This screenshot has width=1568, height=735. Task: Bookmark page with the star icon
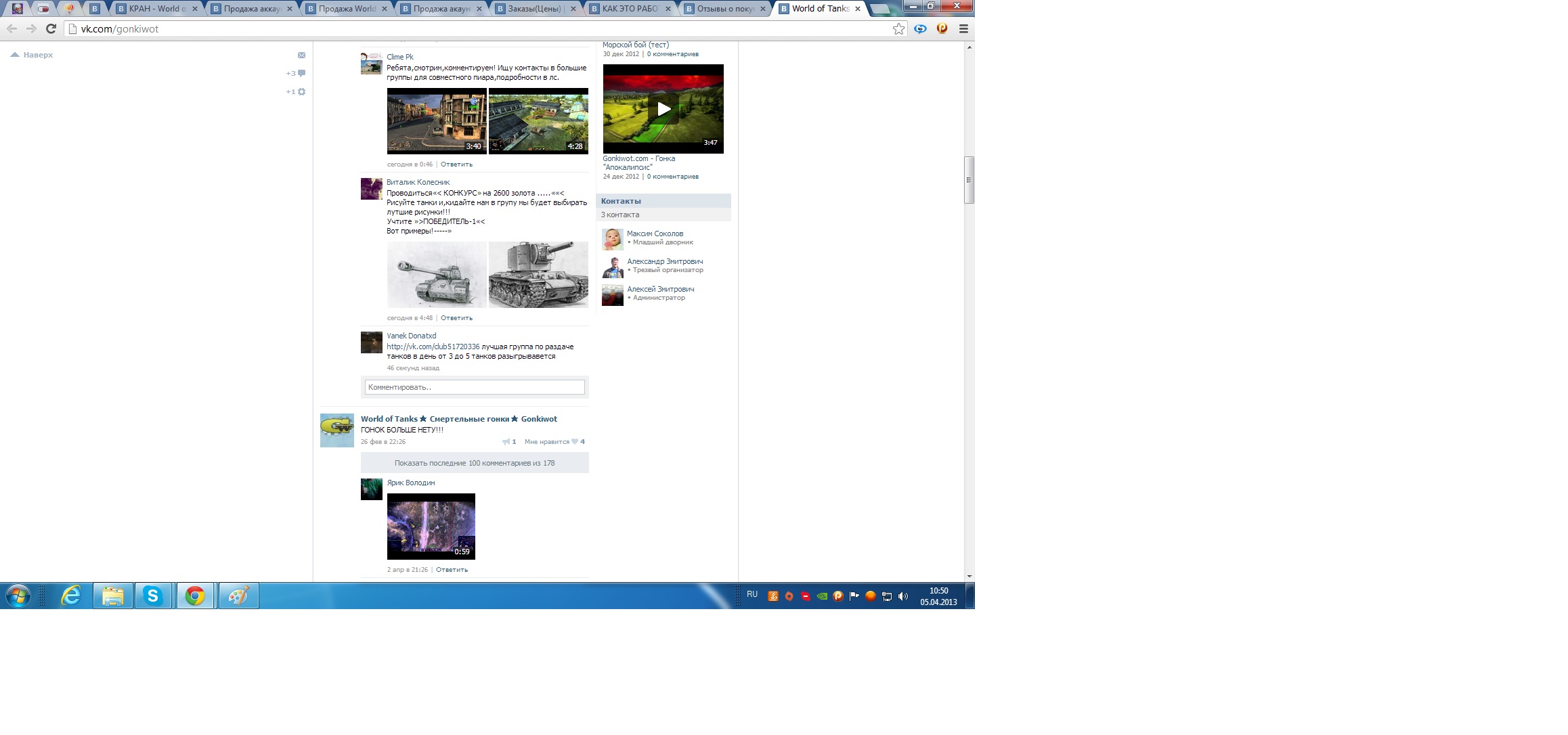898,28
